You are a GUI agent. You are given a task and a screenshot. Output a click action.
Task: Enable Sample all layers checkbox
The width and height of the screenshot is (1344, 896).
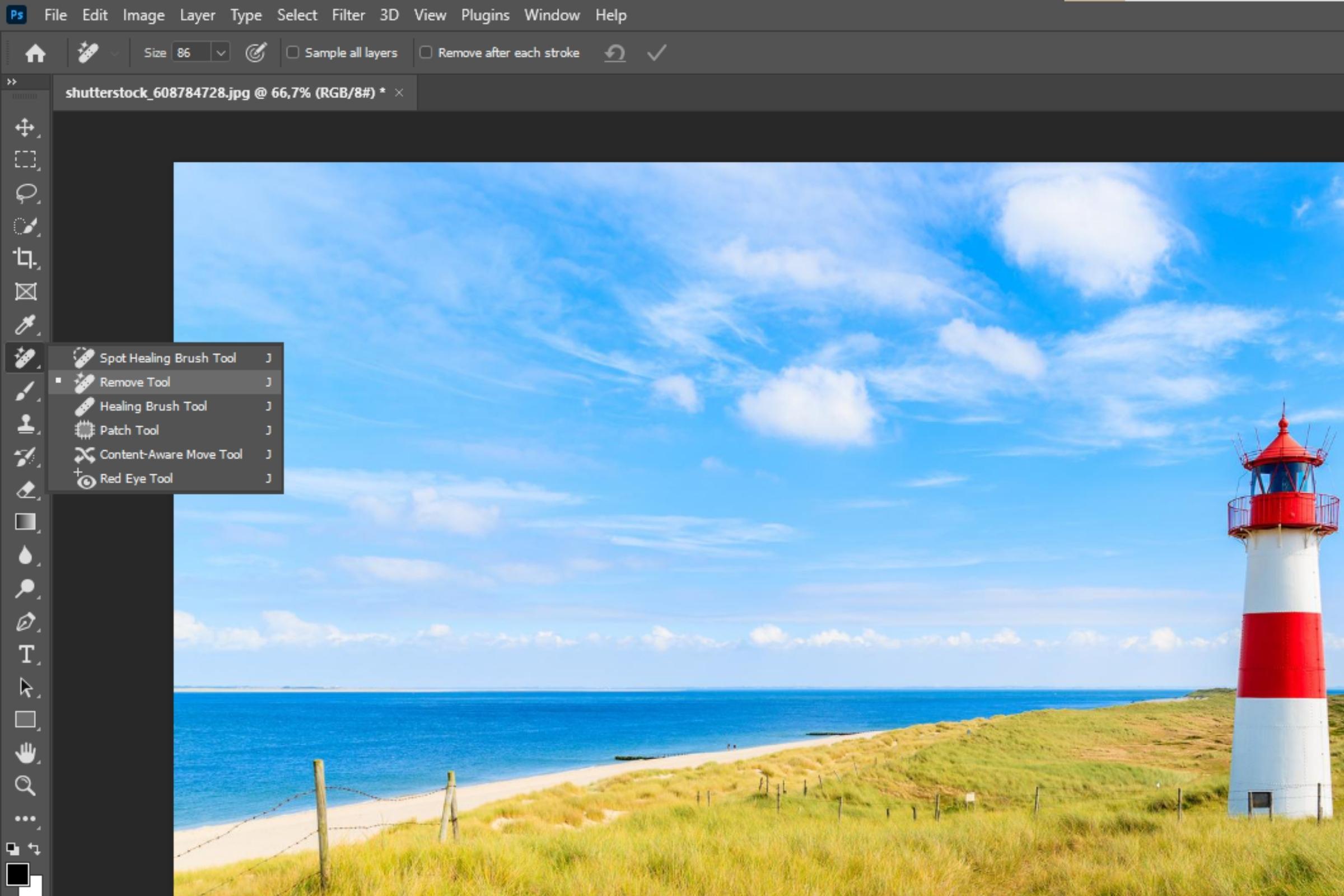point(292,53)
